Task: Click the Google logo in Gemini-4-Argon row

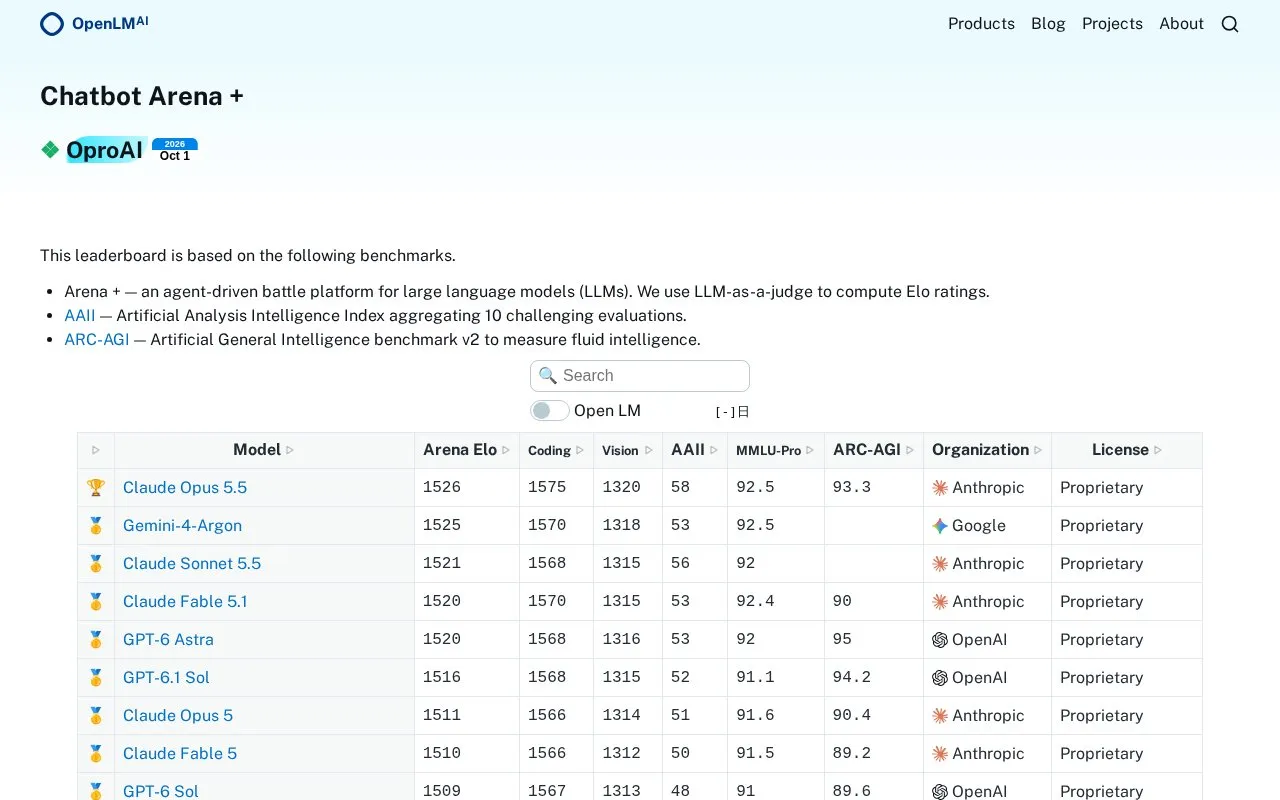Action: (940, 526)
